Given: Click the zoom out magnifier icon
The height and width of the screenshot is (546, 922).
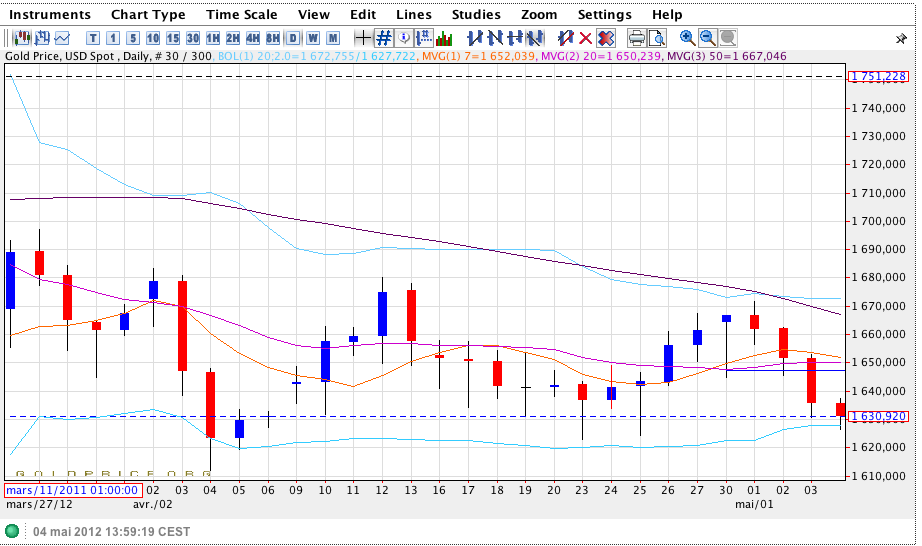Looking at the screenshot, I should point(707,38).
